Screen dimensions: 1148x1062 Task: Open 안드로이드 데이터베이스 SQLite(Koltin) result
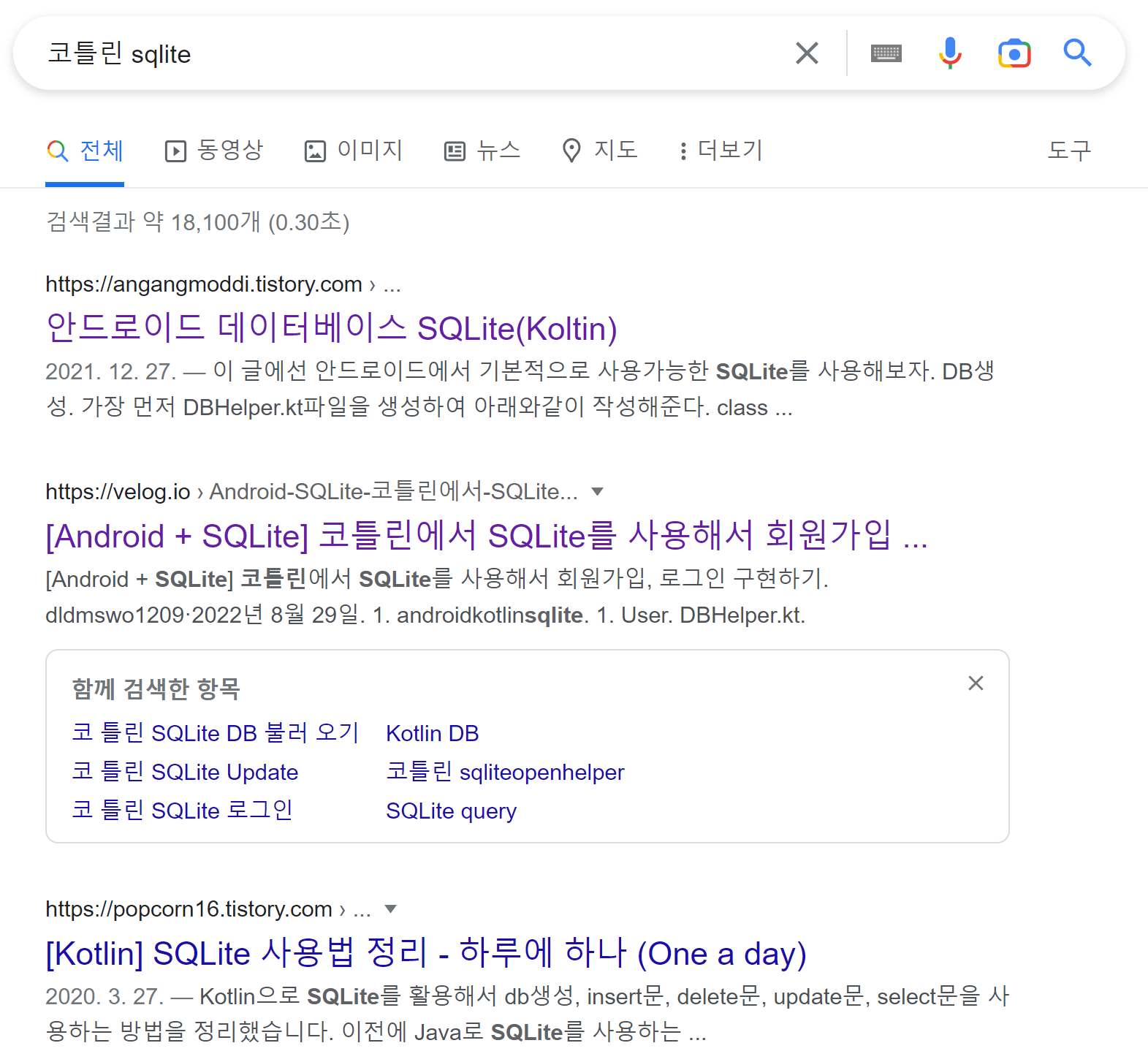click(x=331, y=328)
